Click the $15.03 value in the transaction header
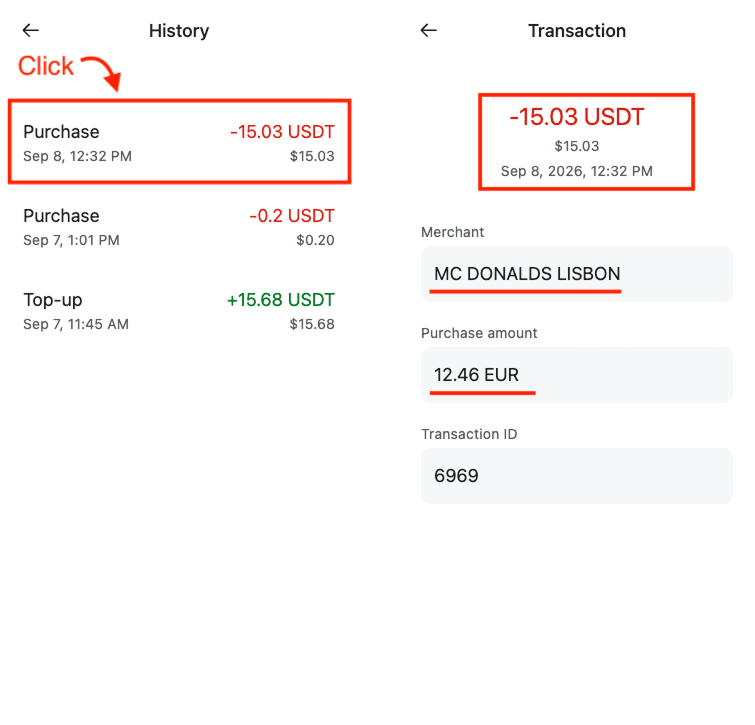The height and width of the screenshot is (725, 755). pyautogui.click(x=577, y=146)
